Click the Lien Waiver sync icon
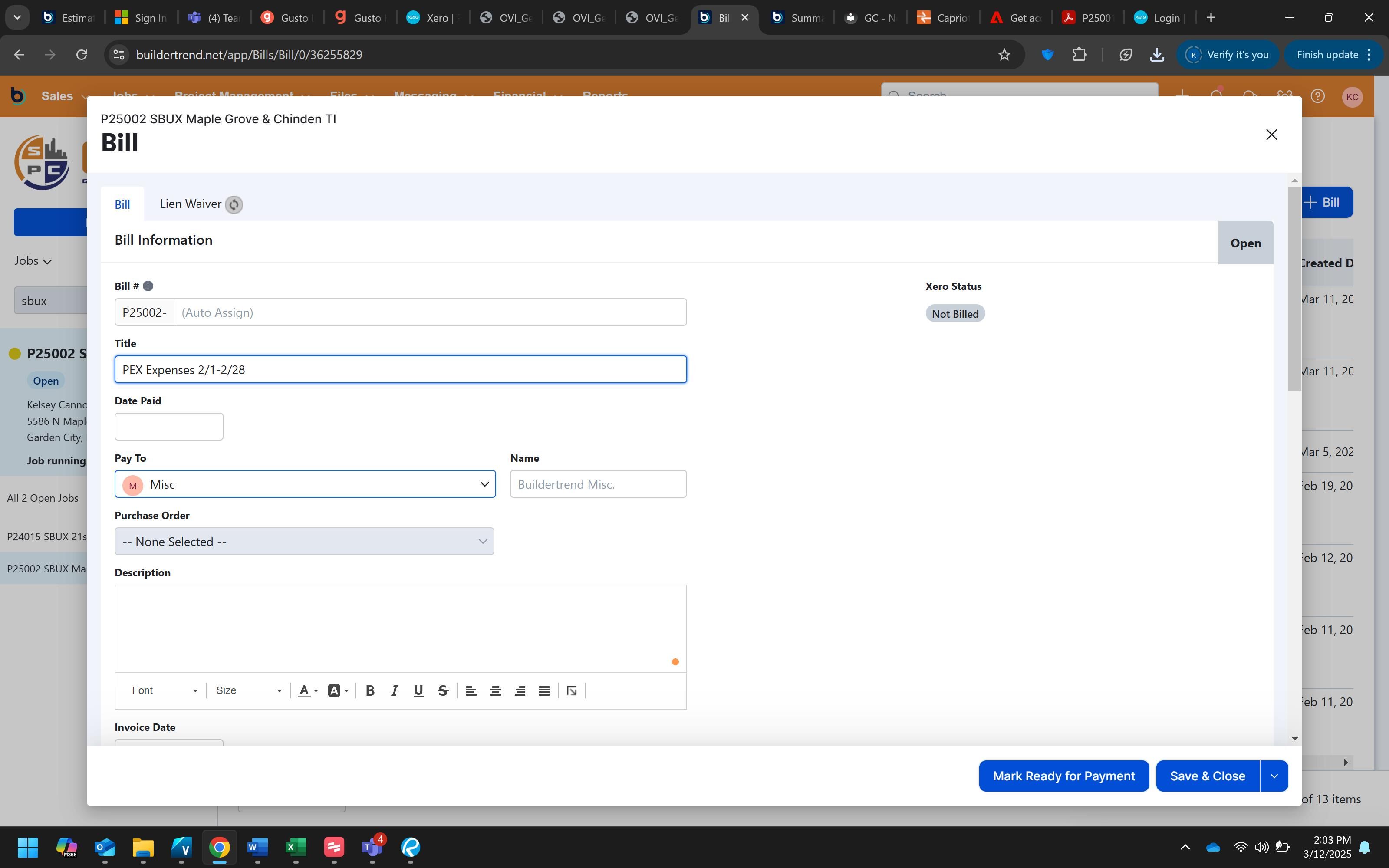This screenshot has width=1389, height=868. (234, 205)
